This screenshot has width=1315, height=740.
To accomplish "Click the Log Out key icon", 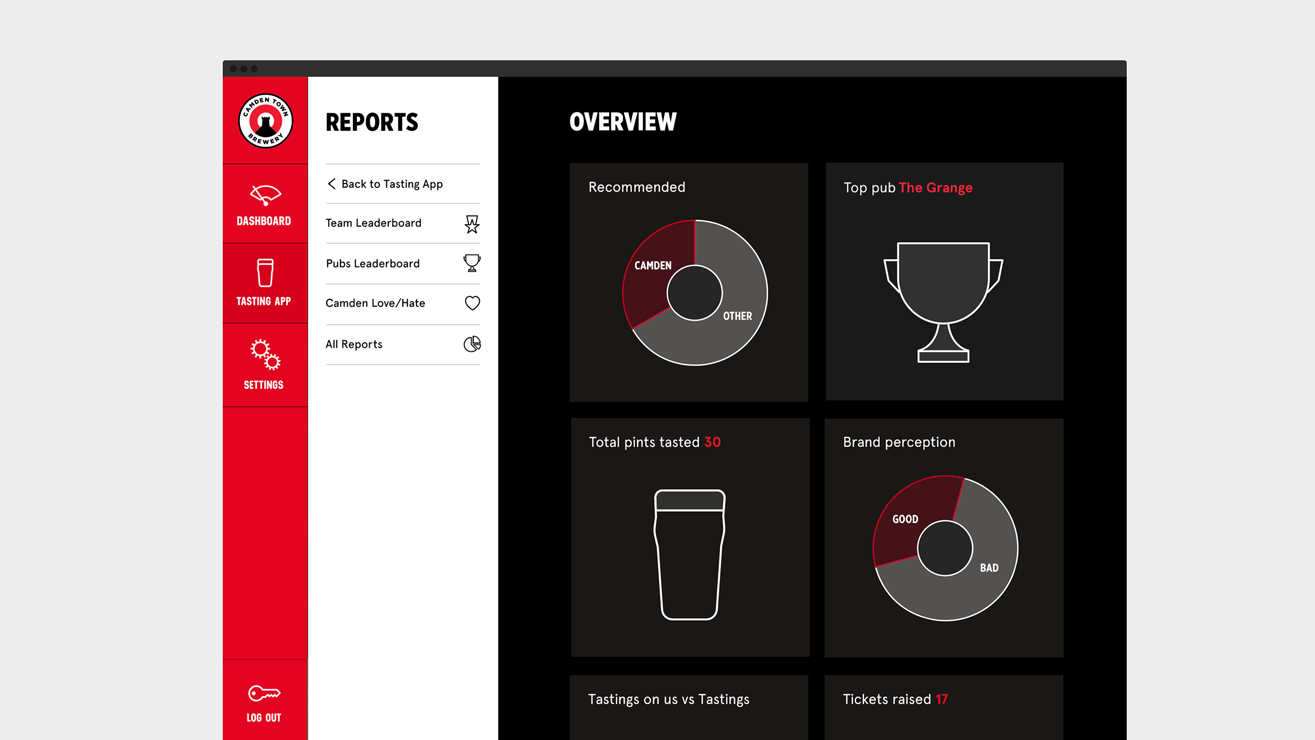I will [x=264, y=693].
